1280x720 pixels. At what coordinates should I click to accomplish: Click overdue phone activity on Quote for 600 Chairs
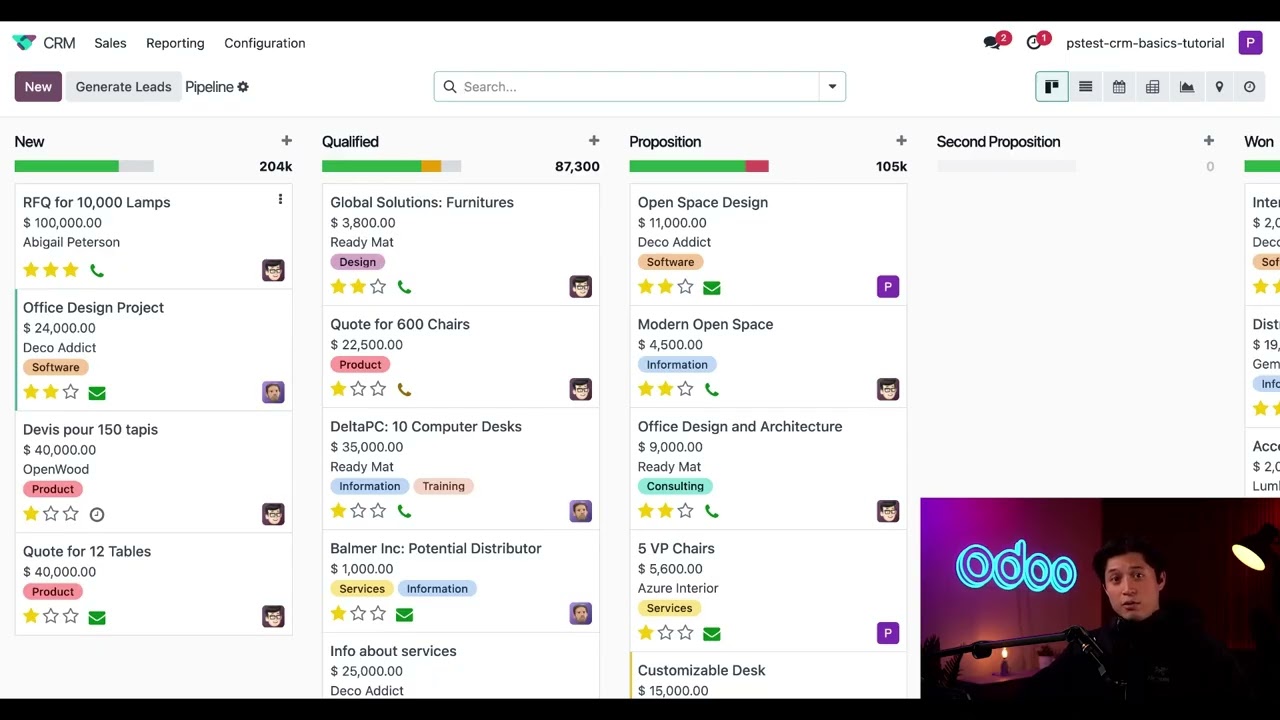404,389
